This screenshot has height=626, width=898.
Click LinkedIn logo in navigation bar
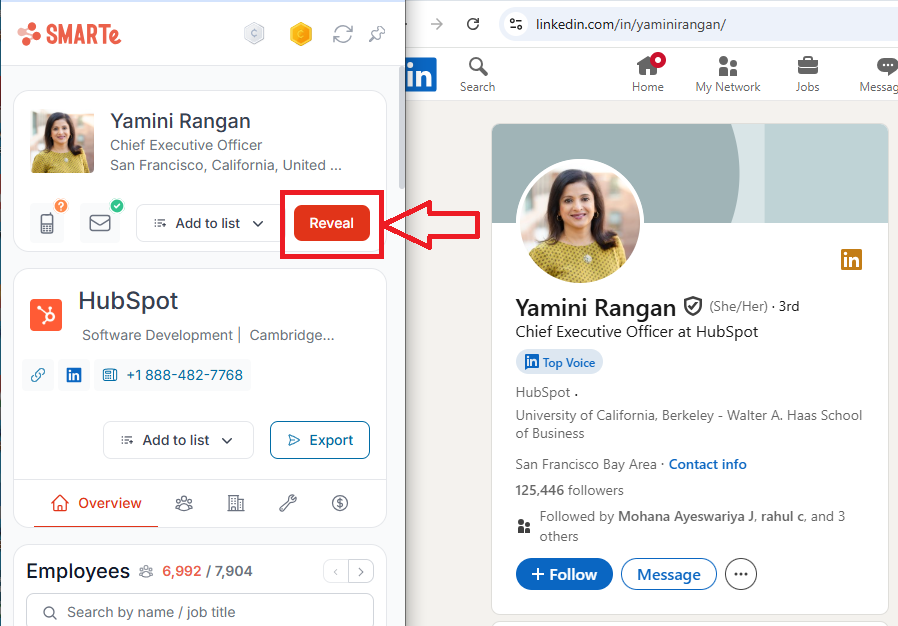pos(421,74)
